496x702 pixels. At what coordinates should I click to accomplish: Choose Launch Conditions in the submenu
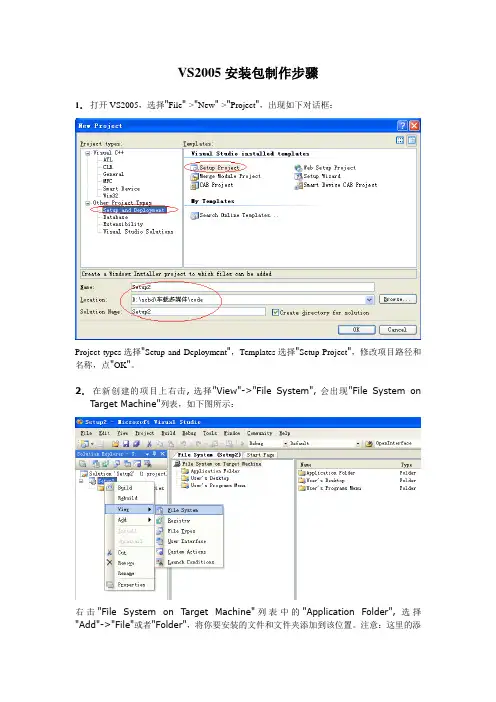point(189,562)
